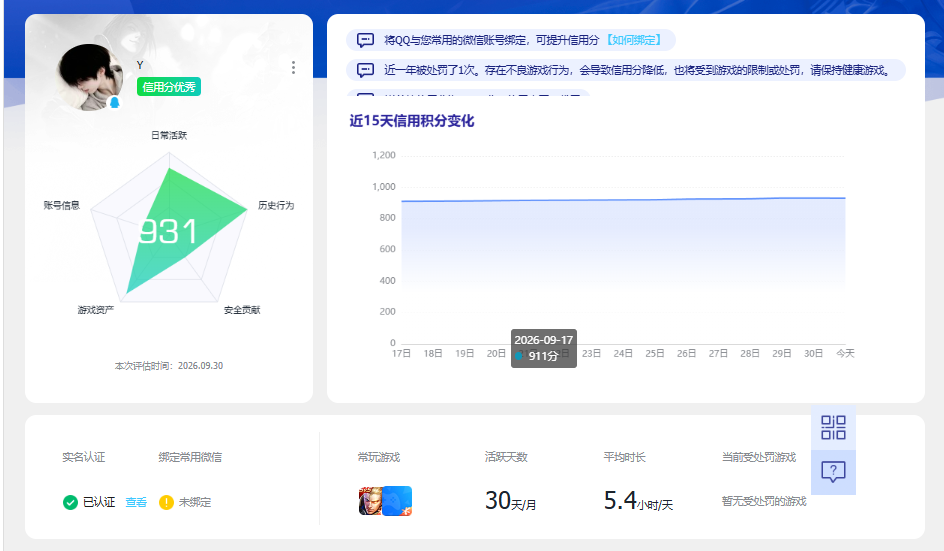Screen dimensions: 944x551
Task: Click the 30日 label on chart axis
Action: 813,353
